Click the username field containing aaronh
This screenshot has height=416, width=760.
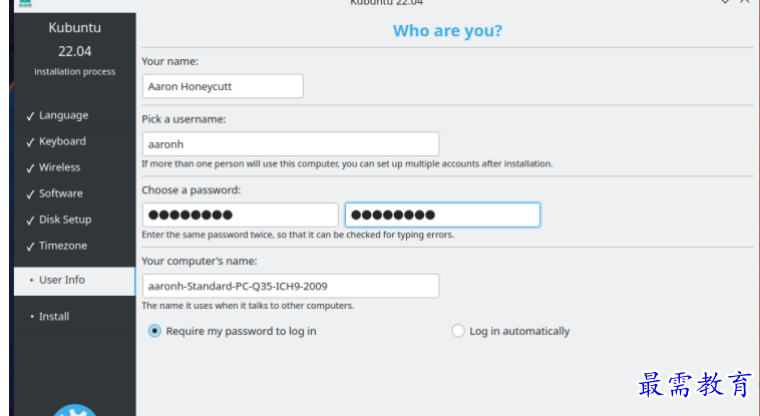tap(290, 144)
